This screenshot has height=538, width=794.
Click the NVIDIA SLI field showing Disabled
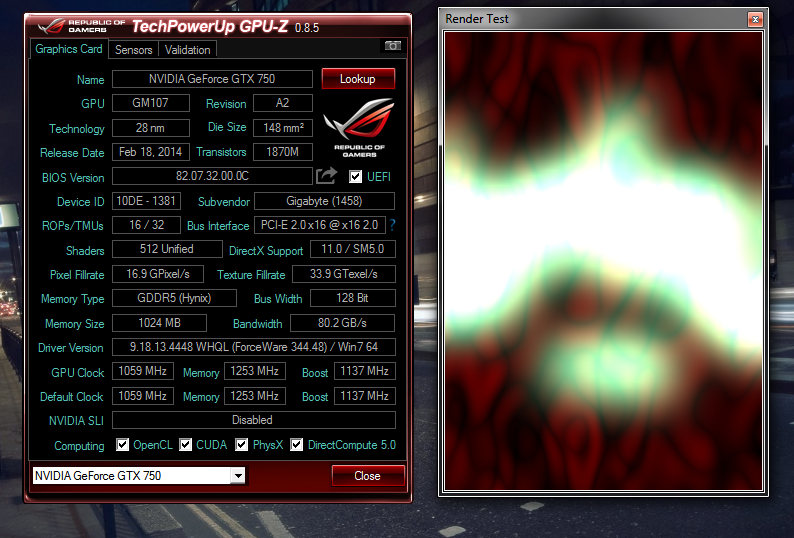[254, 420]
